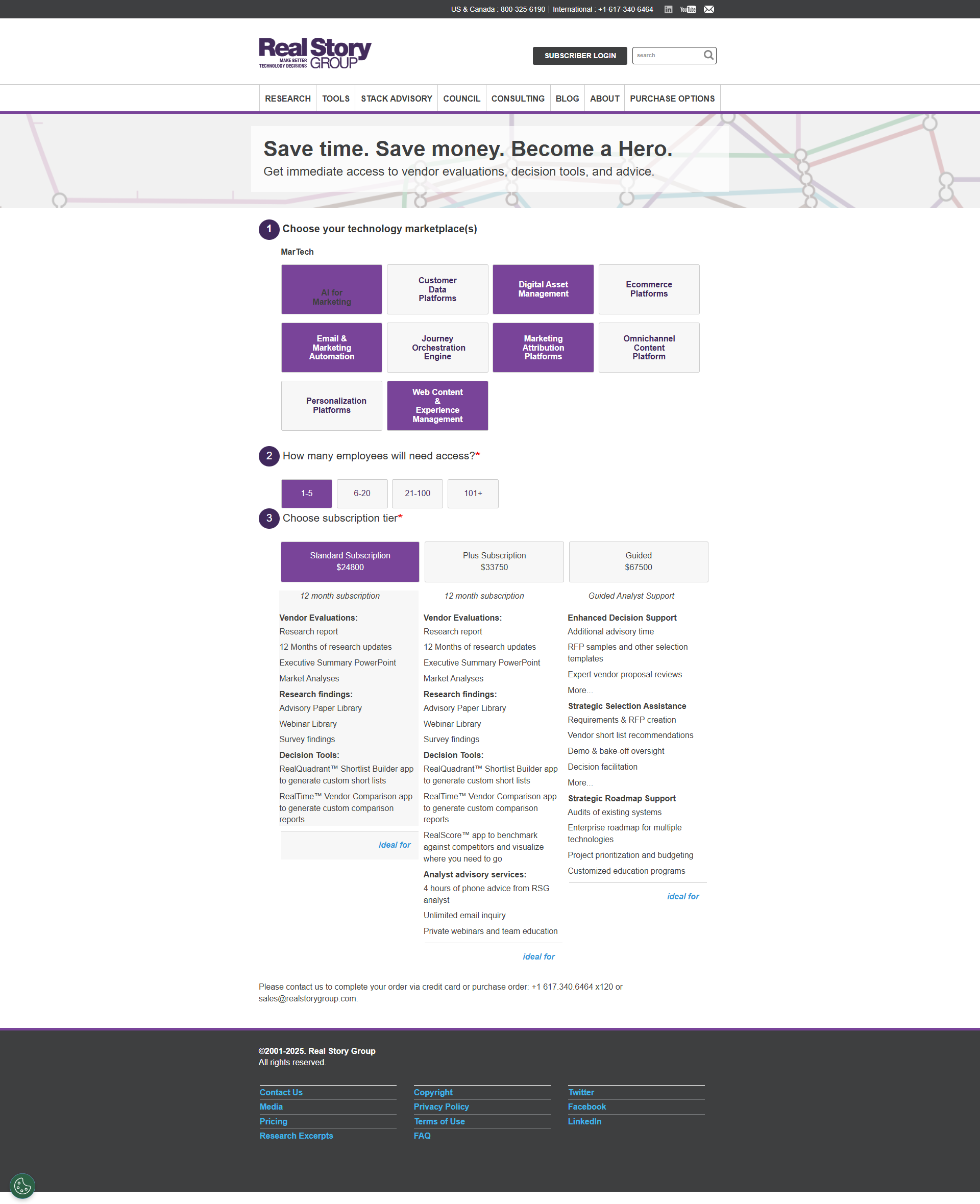Open the Privacy Policy footer link
980x1204 pixels.
click(x=441, y=1107)
